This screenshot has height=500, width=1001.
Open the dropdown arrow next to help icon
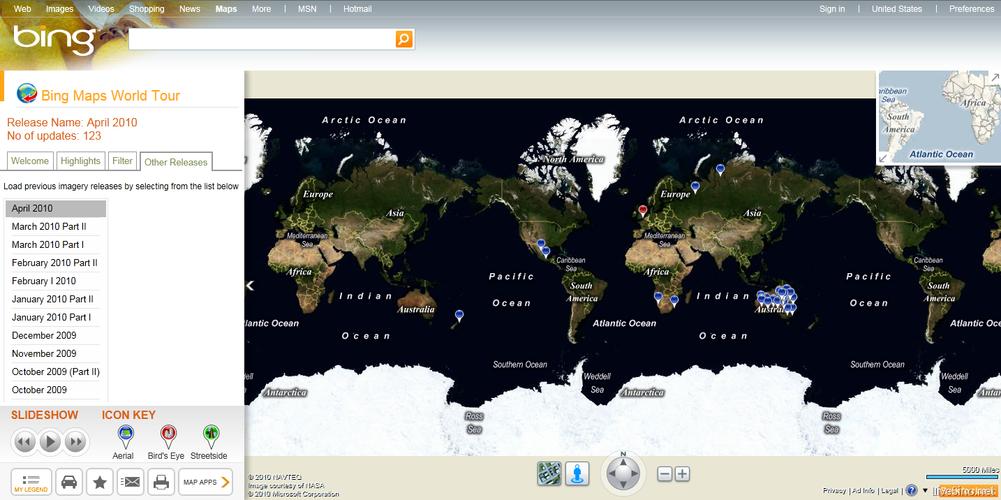[925, 490]
